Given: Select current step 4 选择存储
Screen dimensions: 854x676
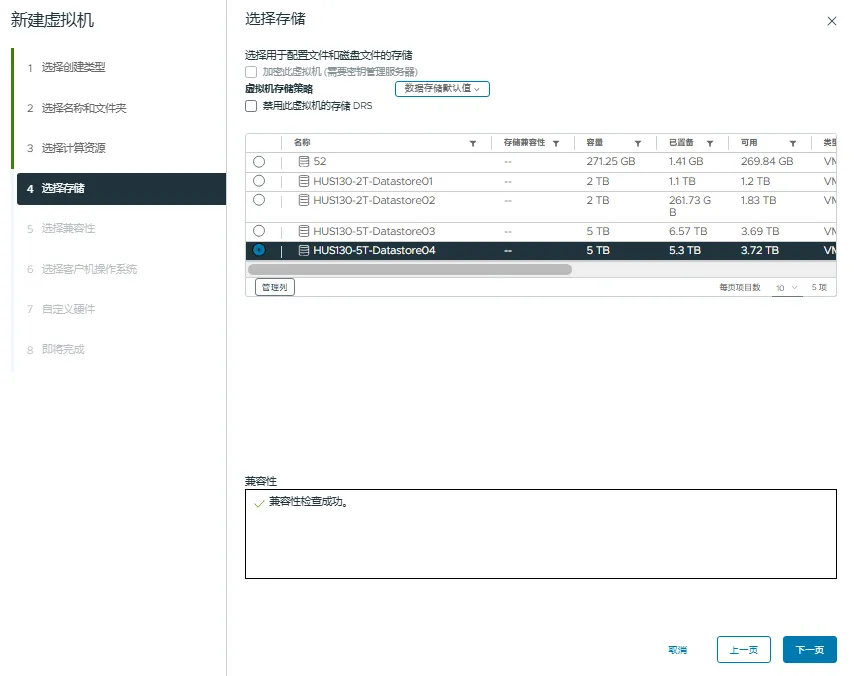Looking at the screenshot, I should 121,188.
